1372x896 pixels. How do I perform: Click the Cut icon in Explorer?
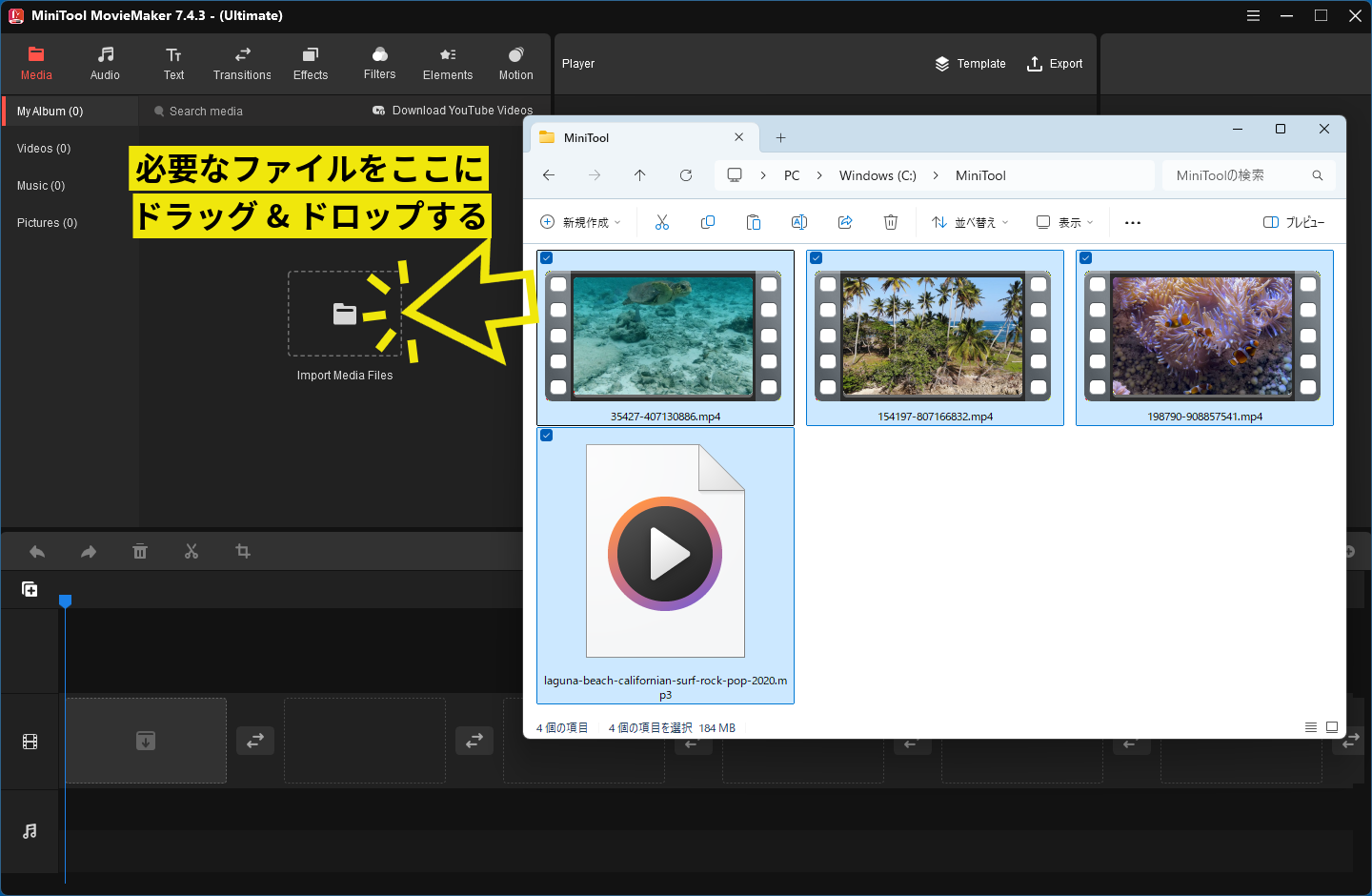662,222
